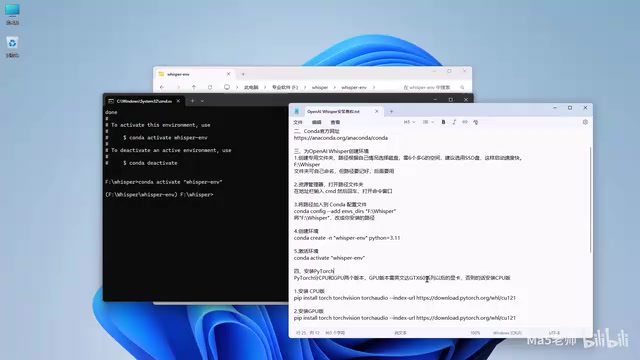This screenshot has height=360, width=640.
Task: Close the cmd.exe tab in Terminal
Action: click(178, 101)
